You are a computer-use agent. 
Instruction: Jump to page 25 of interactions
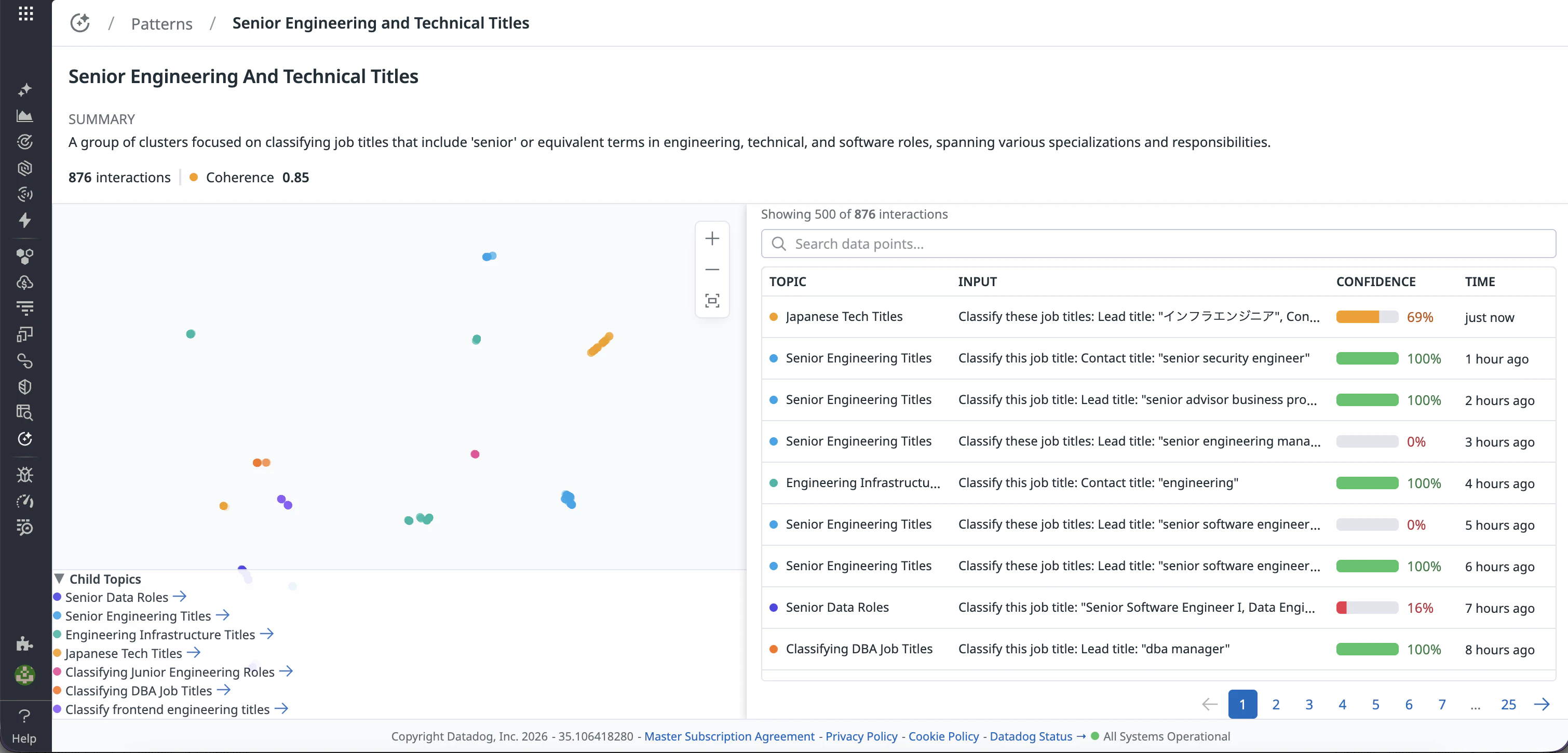coord(1508,704)
